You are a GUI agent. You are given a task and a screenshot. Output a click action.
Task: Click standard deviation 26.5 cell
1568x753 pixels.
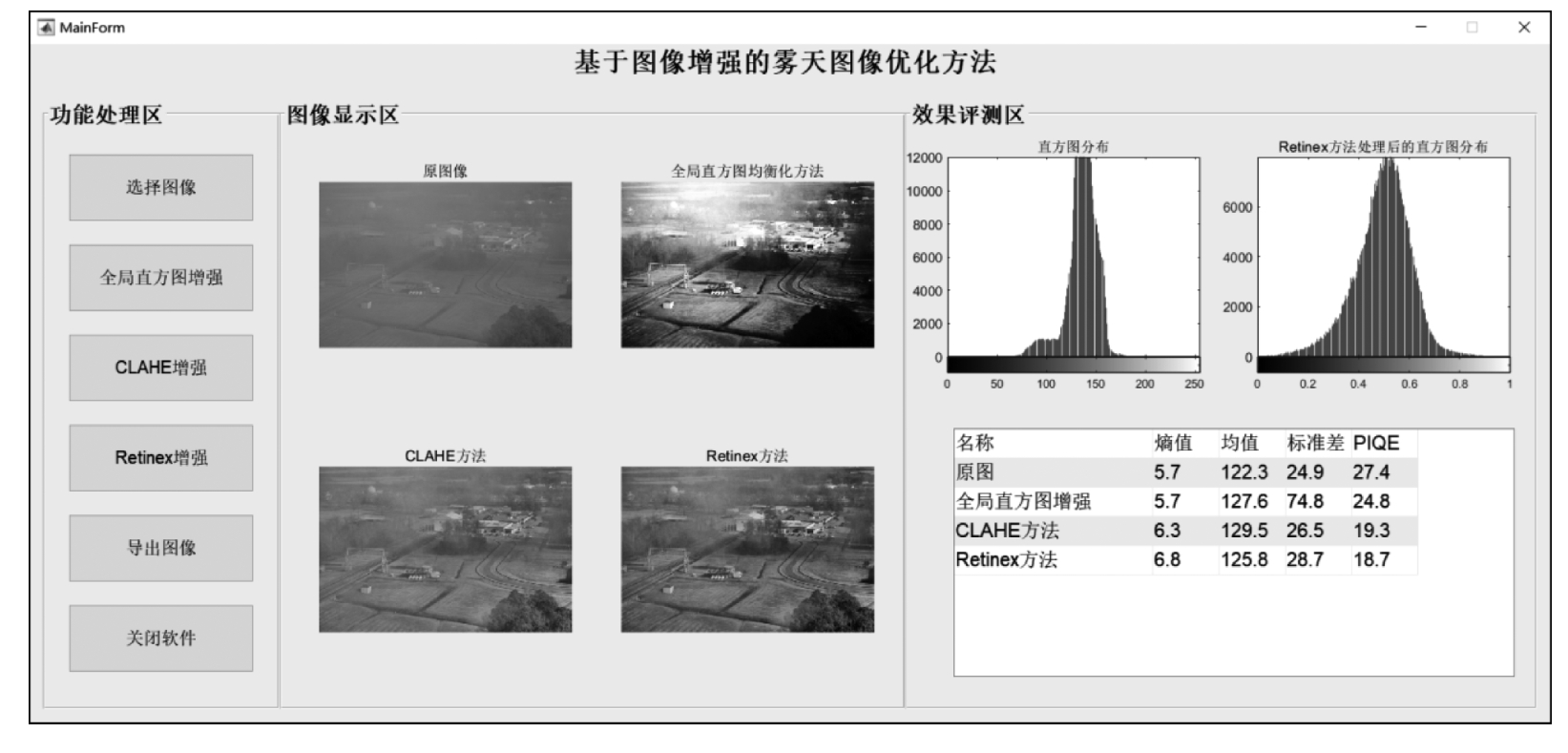tap(1316, 531)
